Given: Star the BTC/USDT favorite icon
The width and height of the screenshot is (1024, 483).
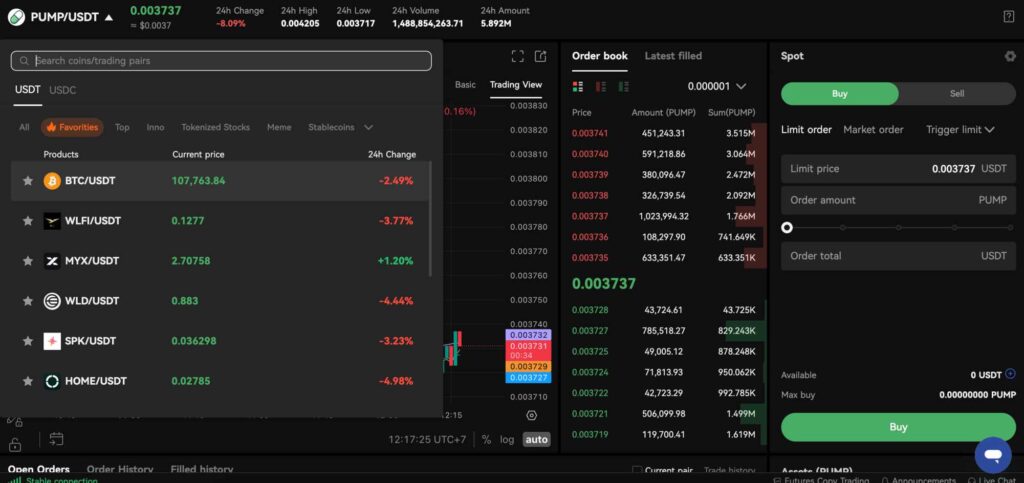Looking at the screenshot, I should tap(27, 181).
